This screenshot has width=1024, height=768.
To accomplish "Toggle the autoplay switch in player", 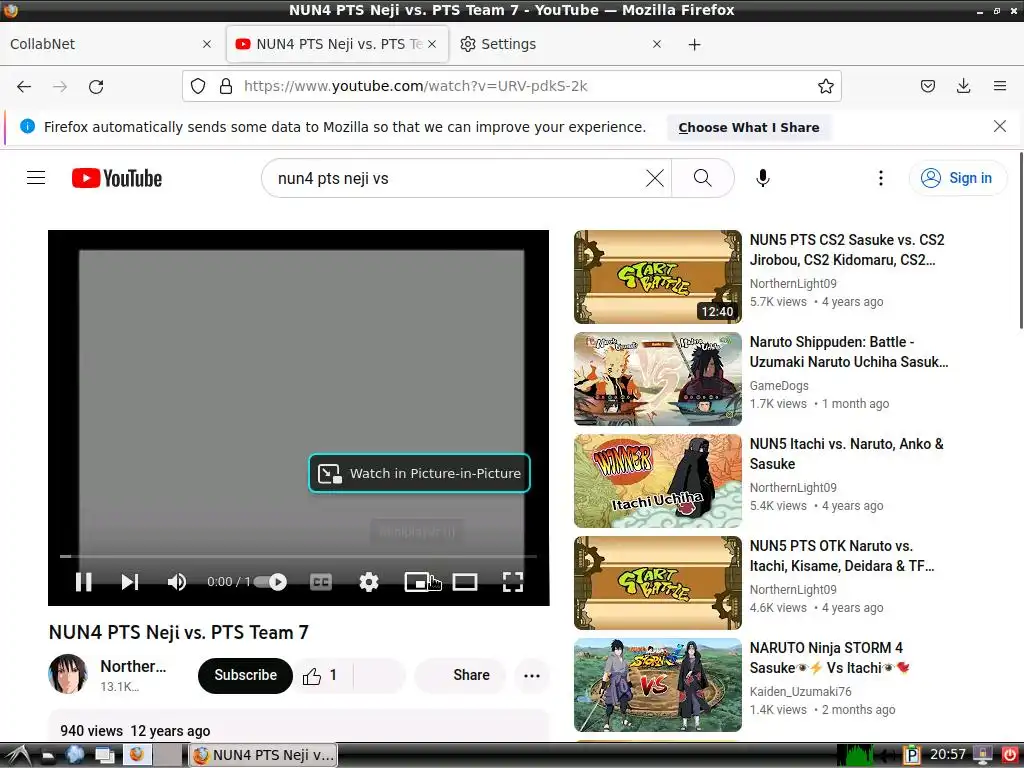I will pos(270,581).
